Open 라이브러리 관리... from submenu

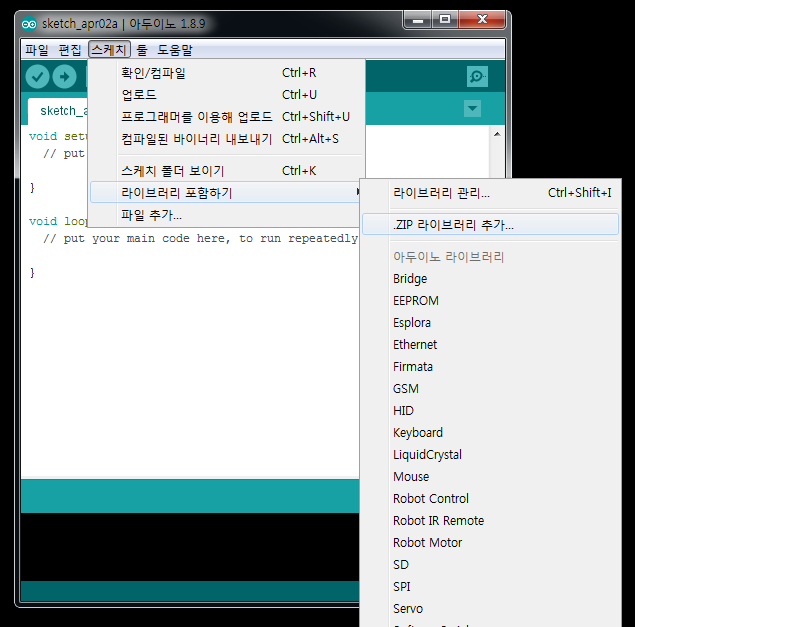[490, 193]
